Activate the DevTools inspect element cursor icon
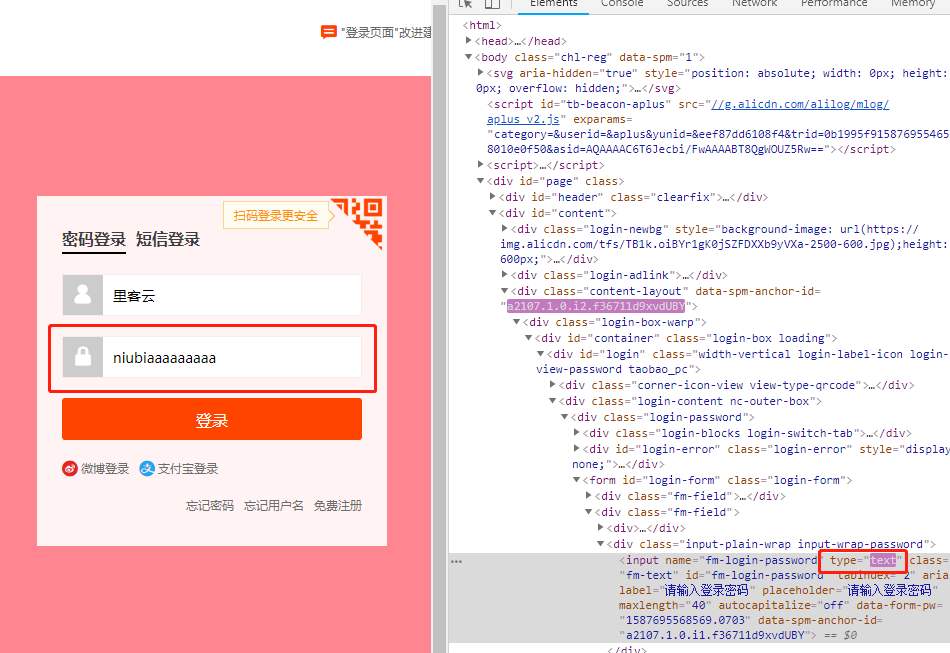Image resolution: width=950 pixels, height=653 pixels. coord(465,4)
